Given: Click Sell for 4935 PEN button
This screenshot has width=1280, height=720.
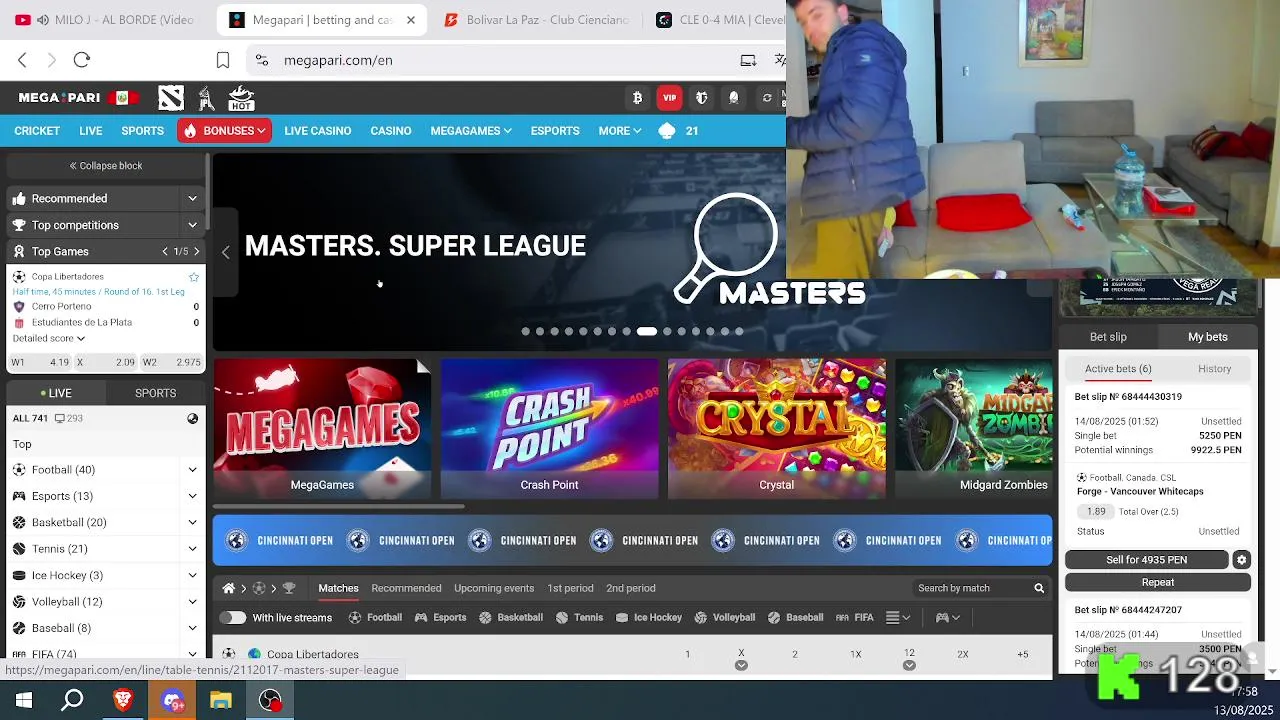Looking at the screenshot, I should (1147, 560).
